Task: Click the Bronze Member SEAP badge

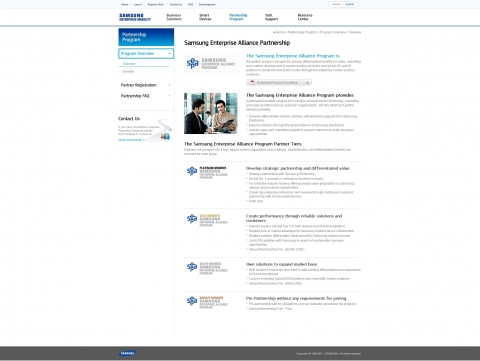Action: pyautogui.click(x=207, y=302)
